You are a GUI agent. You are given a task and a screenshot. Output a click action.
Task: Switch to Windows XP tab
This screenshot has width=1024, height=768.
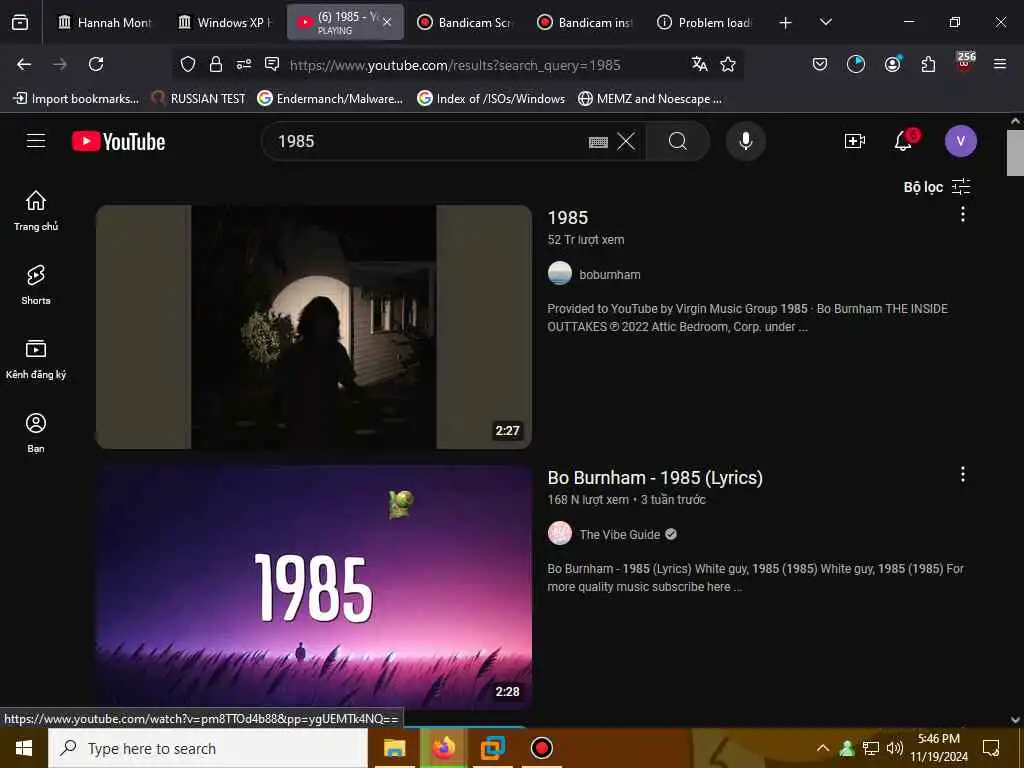pos(225,22)
